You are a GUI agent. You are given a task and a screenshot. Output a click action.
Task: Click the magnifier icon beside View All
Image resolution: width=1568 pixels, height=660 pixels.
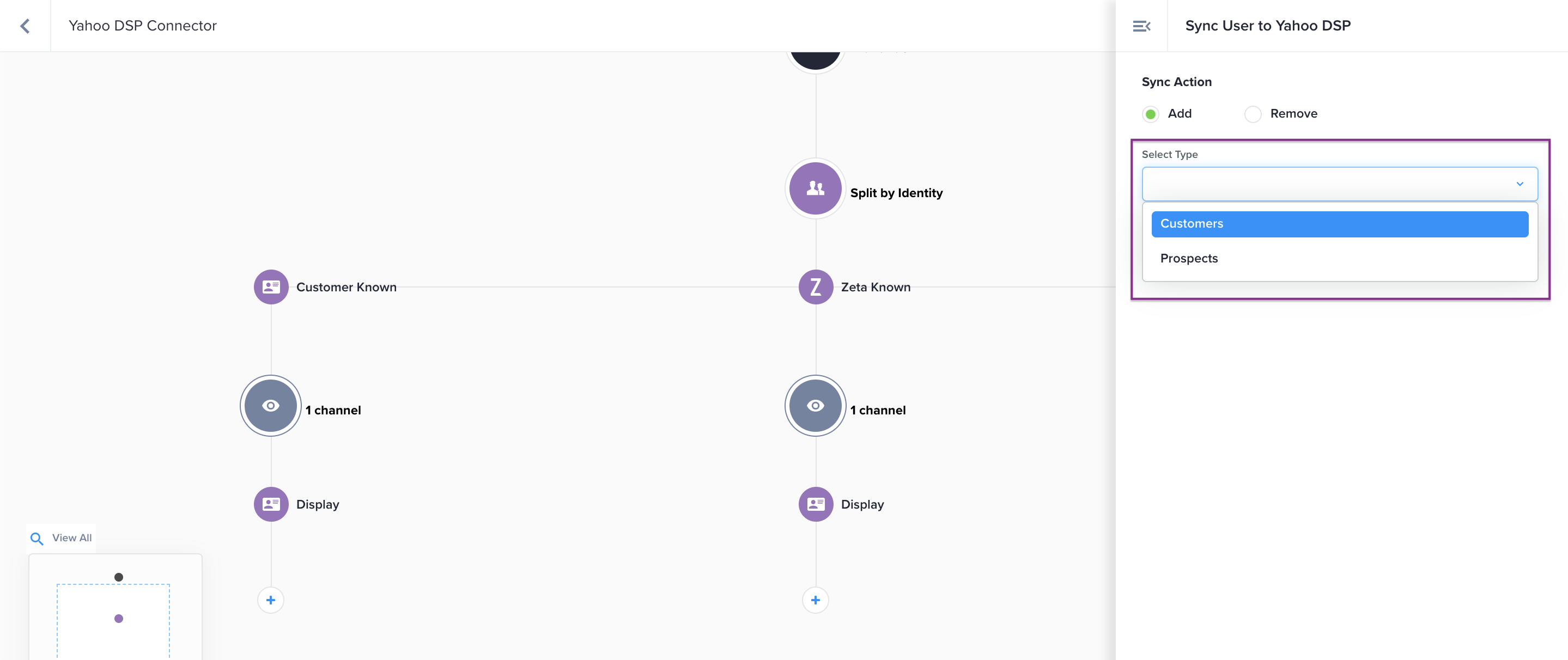click(x=37, y=539)
